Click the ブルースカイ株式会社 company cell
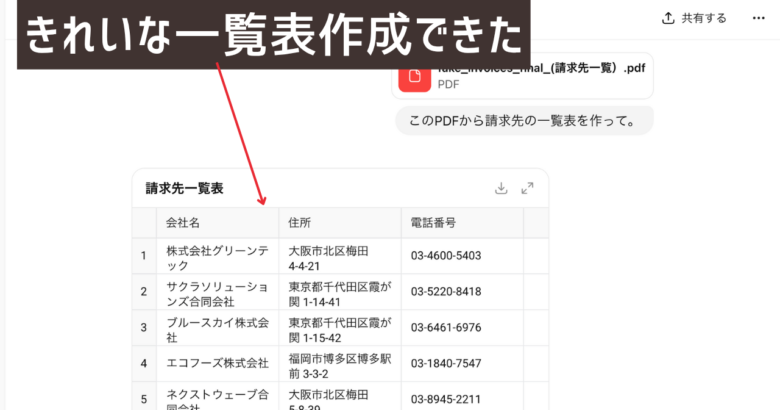The image size is (780, 410). point(217,328)
